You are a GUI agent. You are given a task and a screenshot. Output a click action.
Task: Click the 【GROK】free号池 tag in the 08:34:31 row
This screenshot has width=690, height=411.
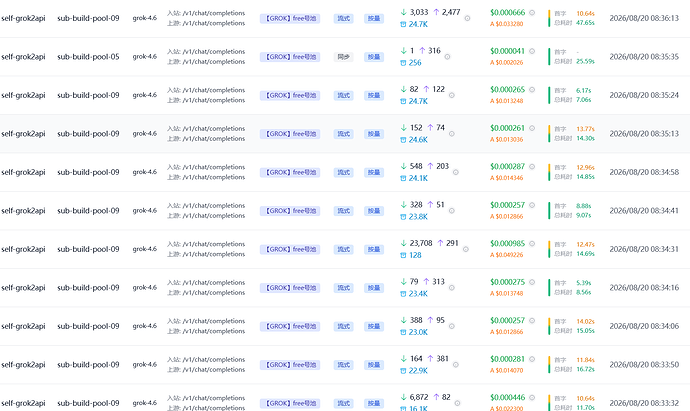290,250
